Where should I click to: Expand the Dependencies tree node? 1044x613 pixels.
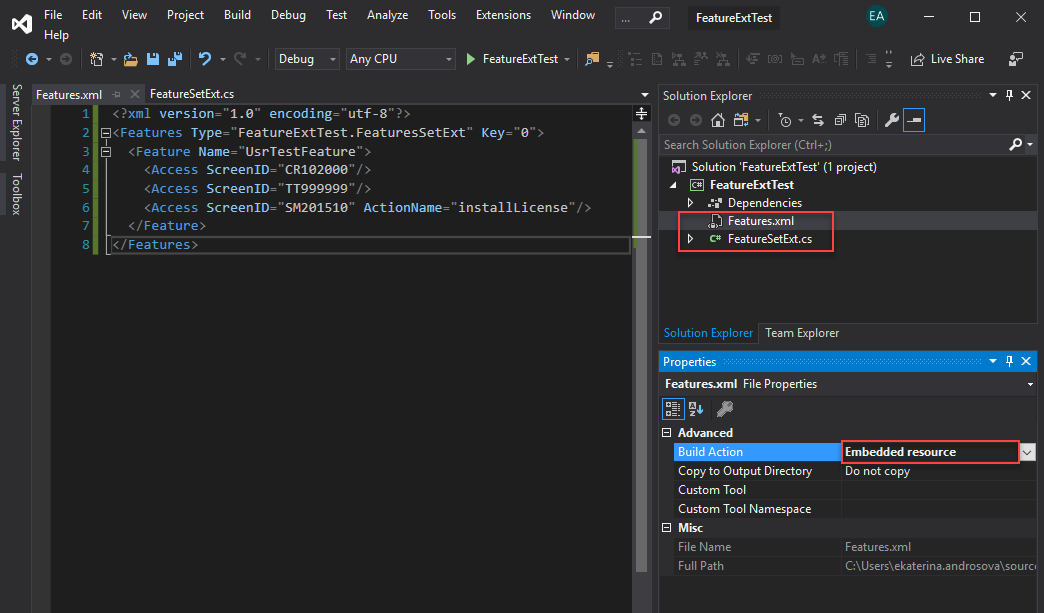pyautogui.click(x=690, y=203)
